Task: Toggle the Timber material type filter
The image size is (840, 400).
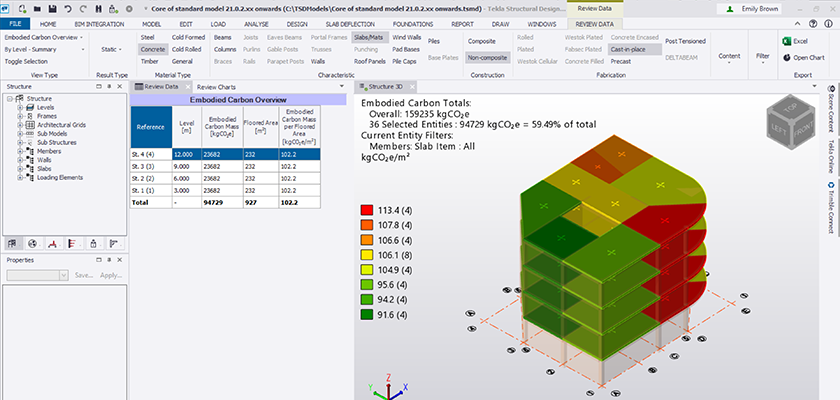Action: pos(149,61)
